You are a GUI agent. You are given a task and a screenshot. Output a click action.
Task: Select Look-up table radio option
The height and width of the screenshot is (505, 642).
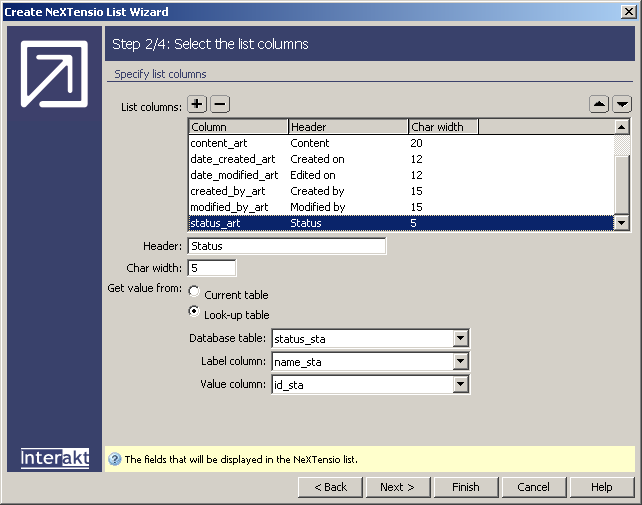[194, 311]
